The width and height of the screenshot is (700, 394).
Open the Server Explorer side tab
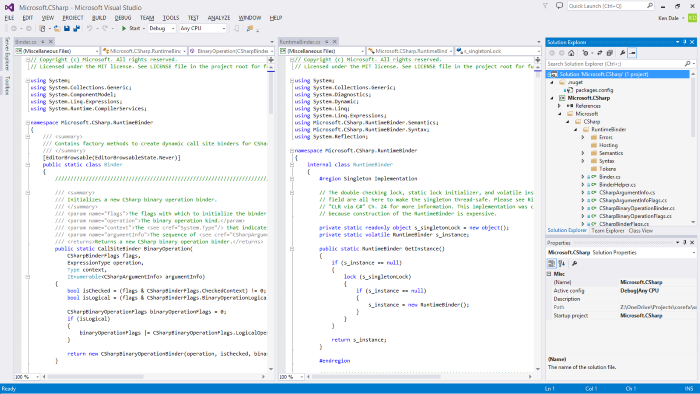[x=7, y=54]
